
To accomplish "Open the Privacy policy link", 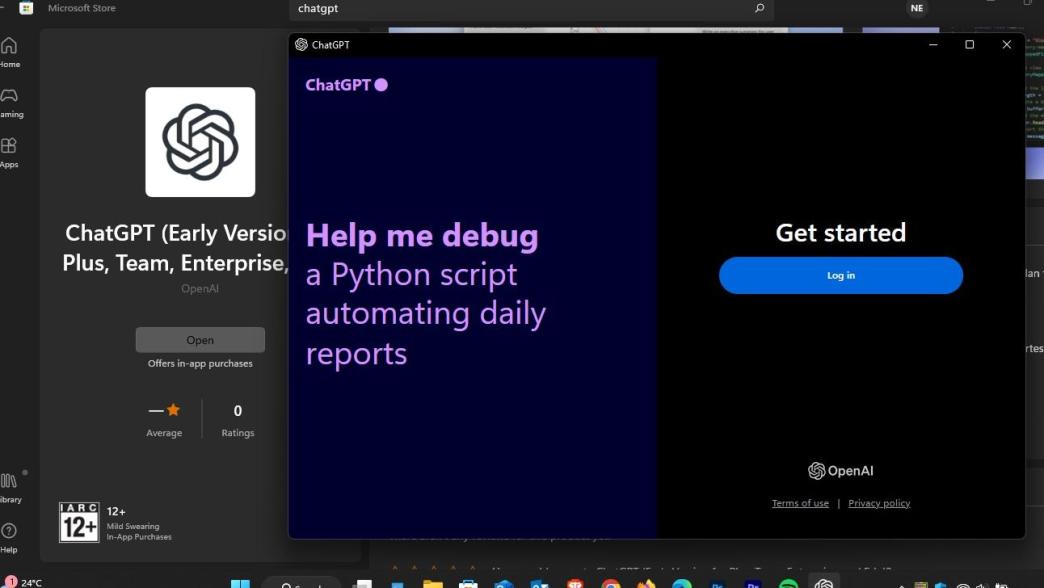I will pyautogui.click(x=879, y=503).
